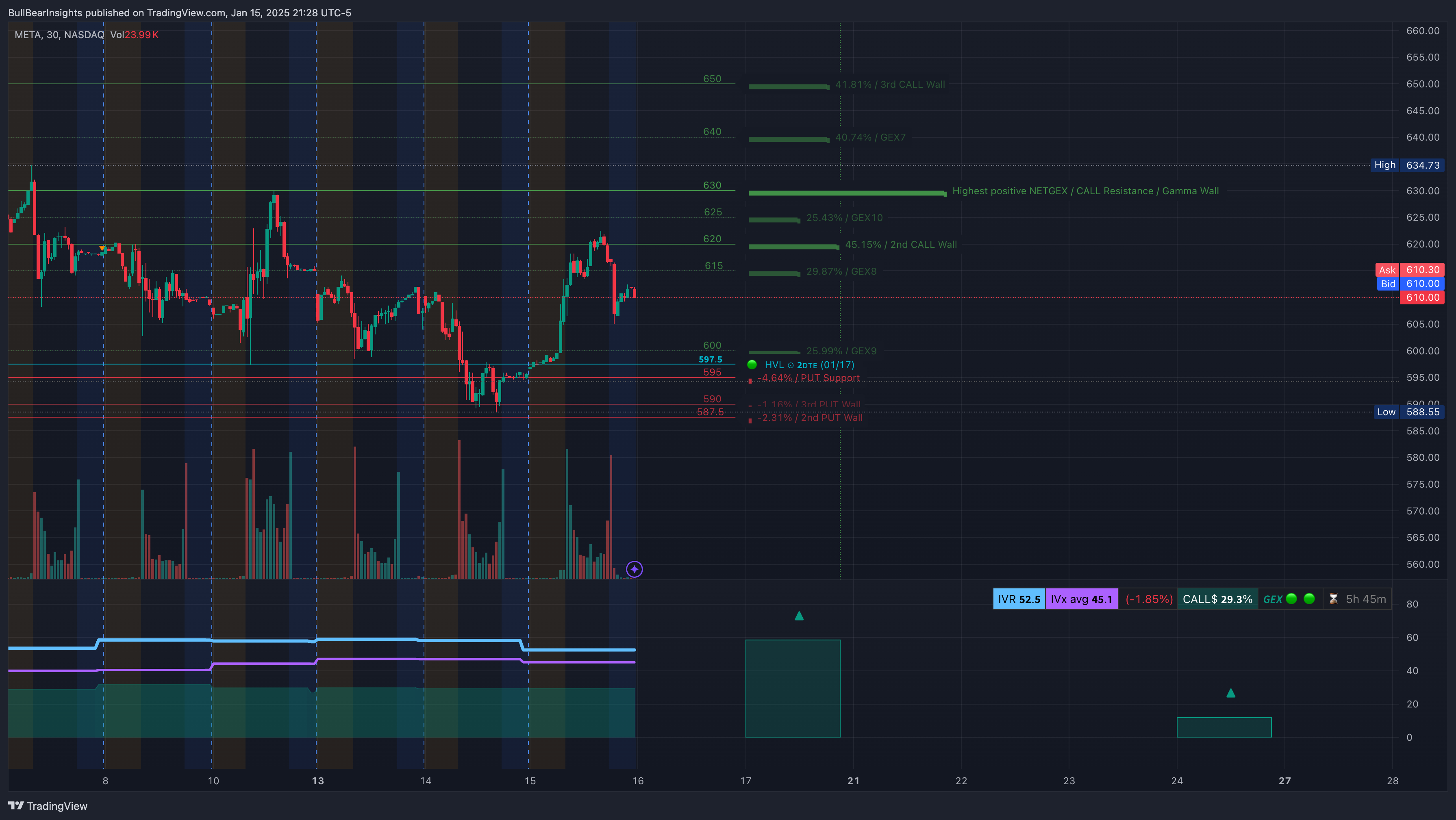Click the small teal bar at date 24
Image resolution: width=1456 pixels, height=820 pixels.
coord(1223,727)
